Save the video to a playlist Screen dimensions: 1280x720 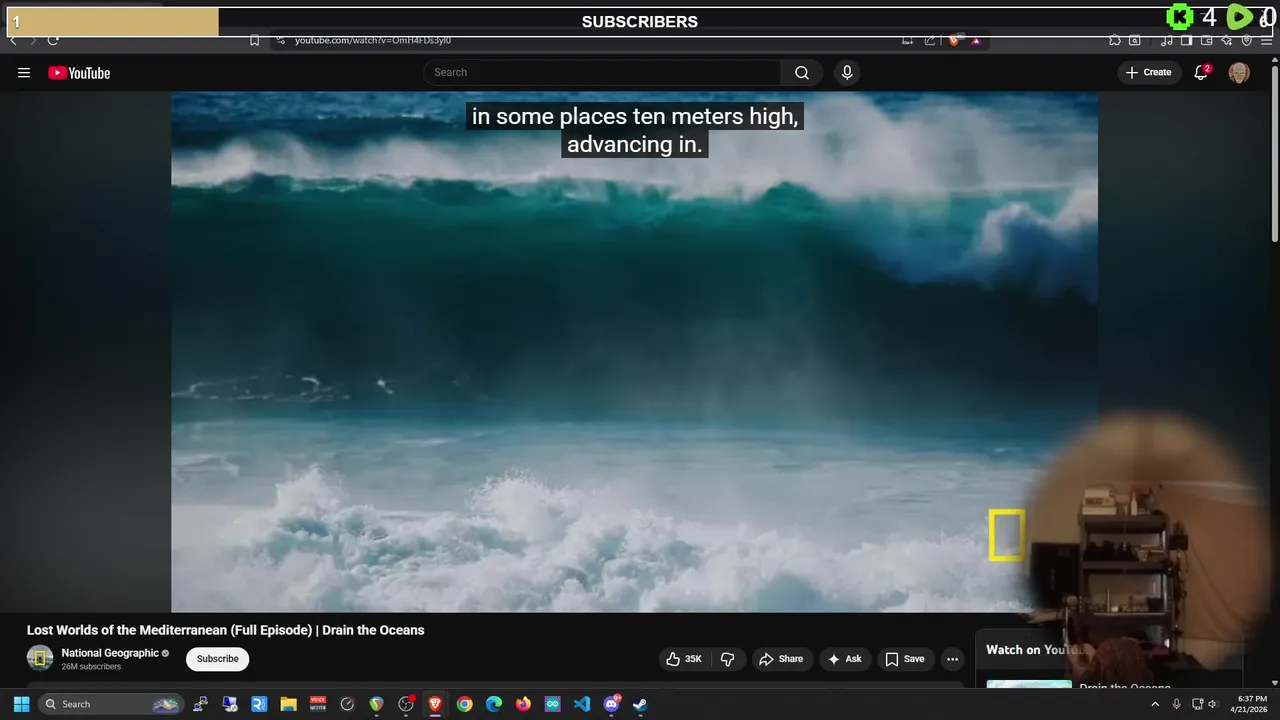click(904, 659)
